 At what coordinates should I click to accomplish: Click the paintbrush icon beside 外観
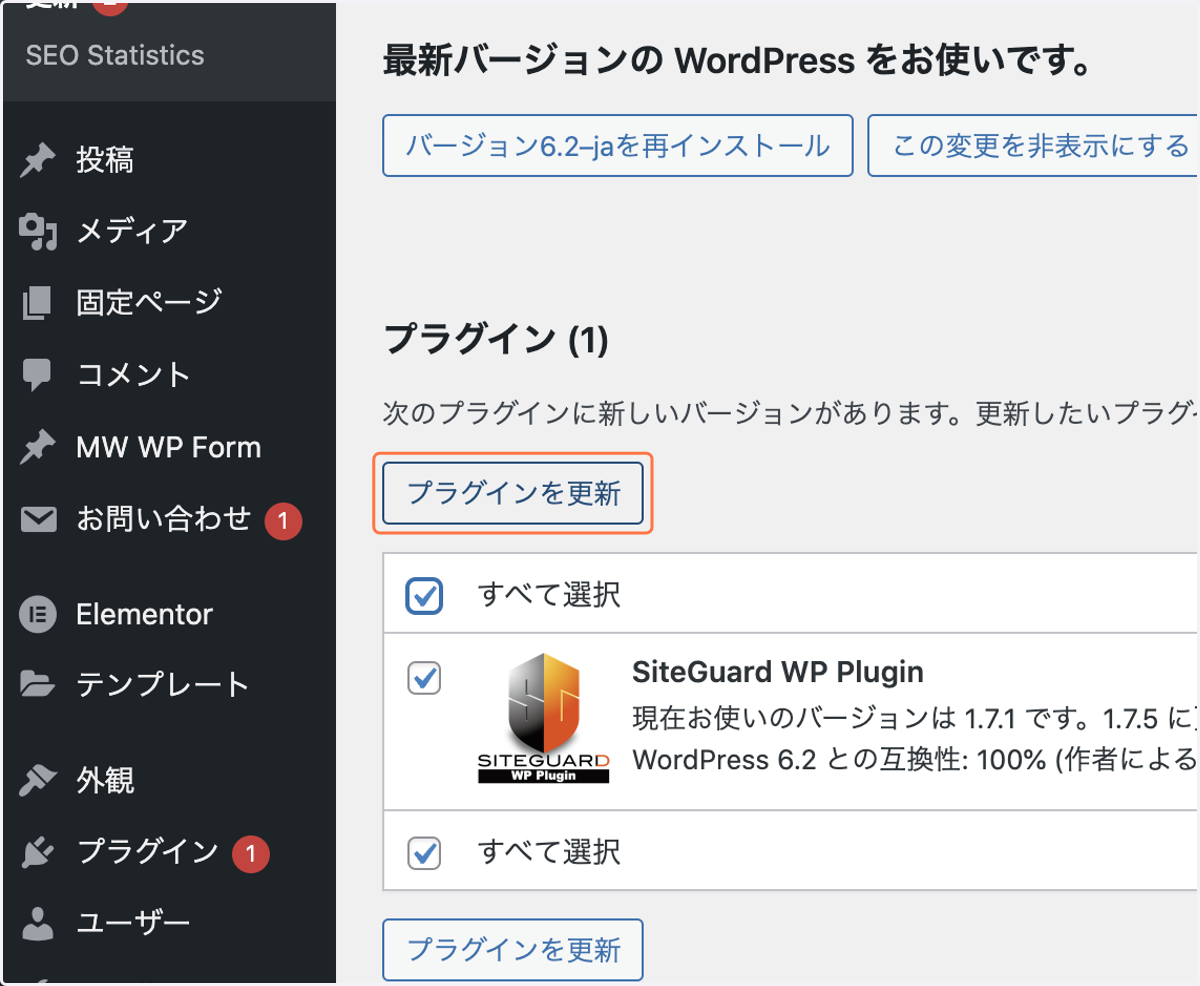click(x=38, y=779)
